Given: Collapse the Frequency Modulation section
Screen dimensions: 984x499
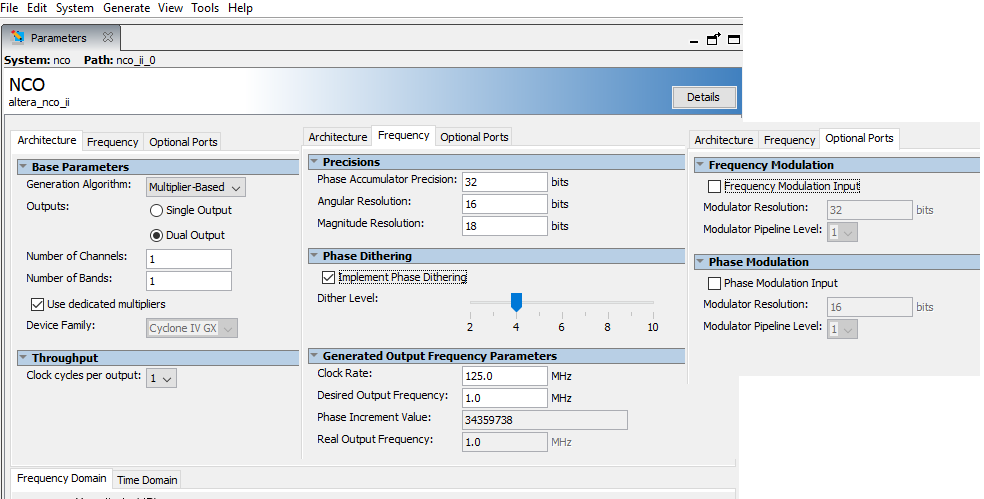Looking at the screenshot, I should pos(700,165).
